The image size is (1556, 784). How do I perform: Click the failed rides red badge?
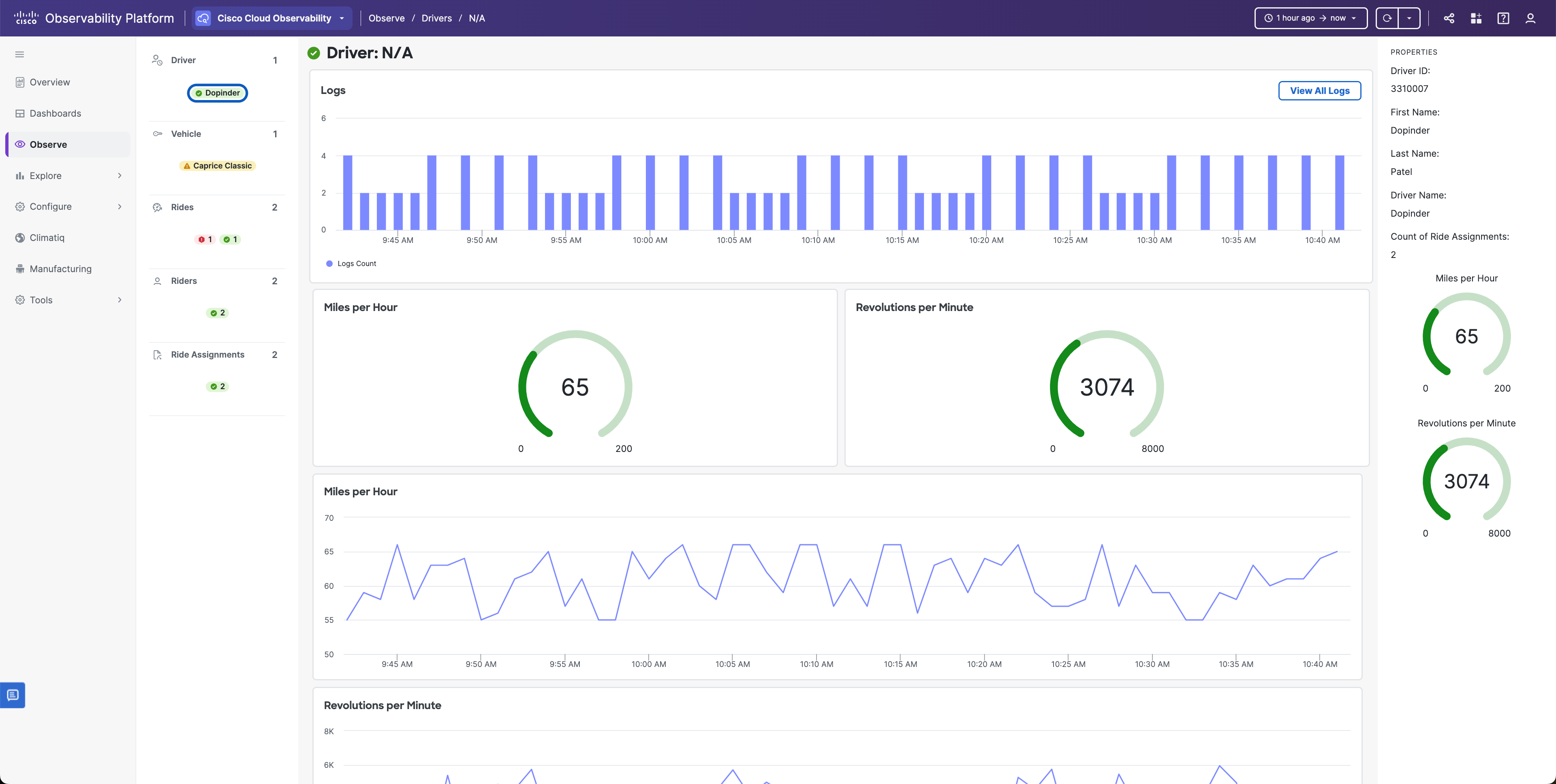(x=205, y=240)
